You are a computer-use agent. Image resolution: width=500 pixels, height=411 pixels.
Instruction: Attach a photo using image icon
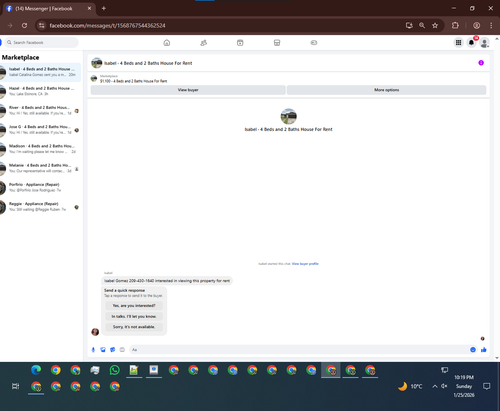coord(103,350)
